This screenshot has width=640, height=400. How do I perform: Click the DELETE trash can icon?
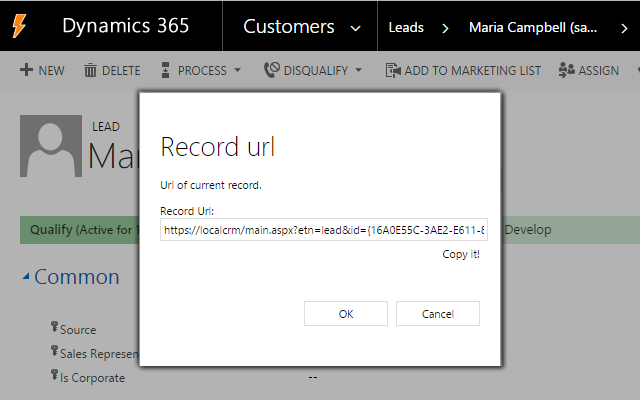click(91, 70)
